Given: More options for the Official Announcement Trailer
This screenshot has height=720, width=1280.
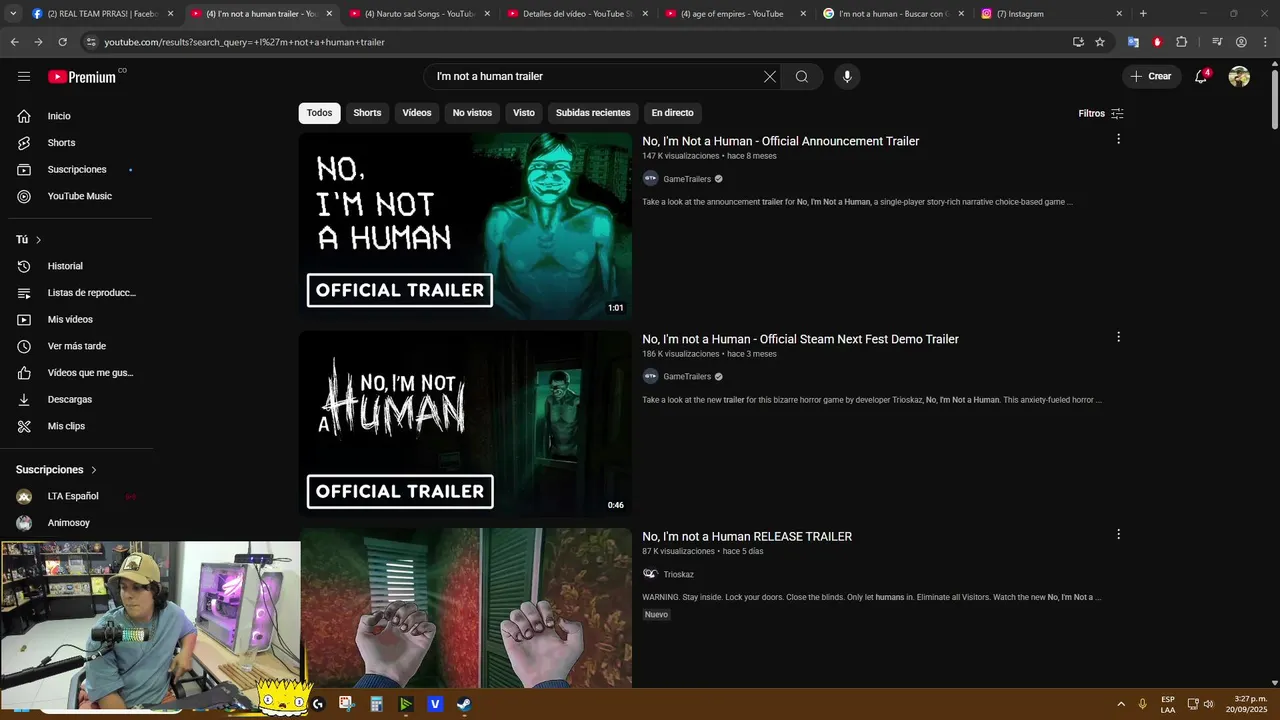Looking at the screenshot, I should (x=1118, y=139).
